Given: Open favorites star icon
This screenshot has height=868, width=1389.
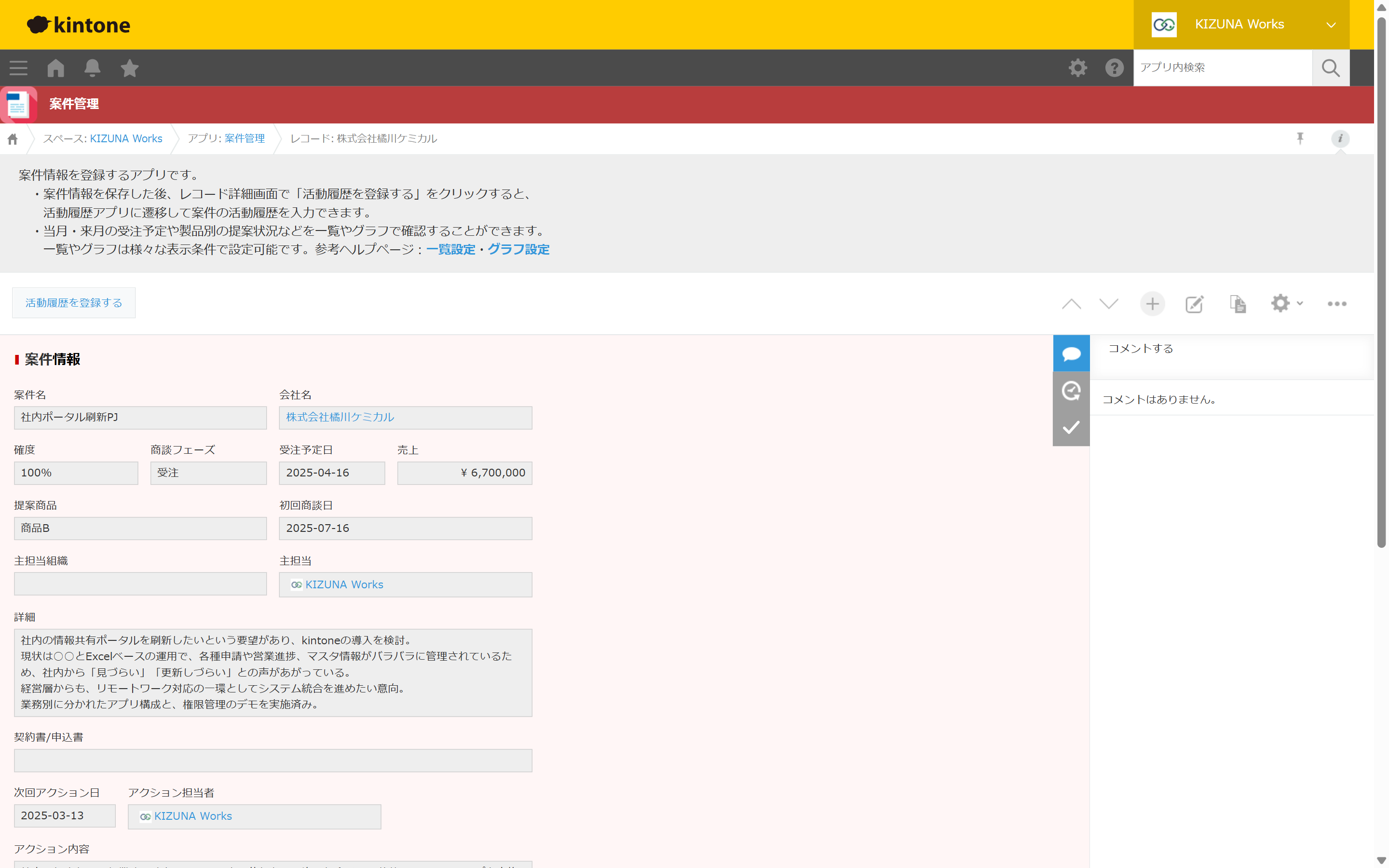Looking at the screenshot, I should click(130, 68).
